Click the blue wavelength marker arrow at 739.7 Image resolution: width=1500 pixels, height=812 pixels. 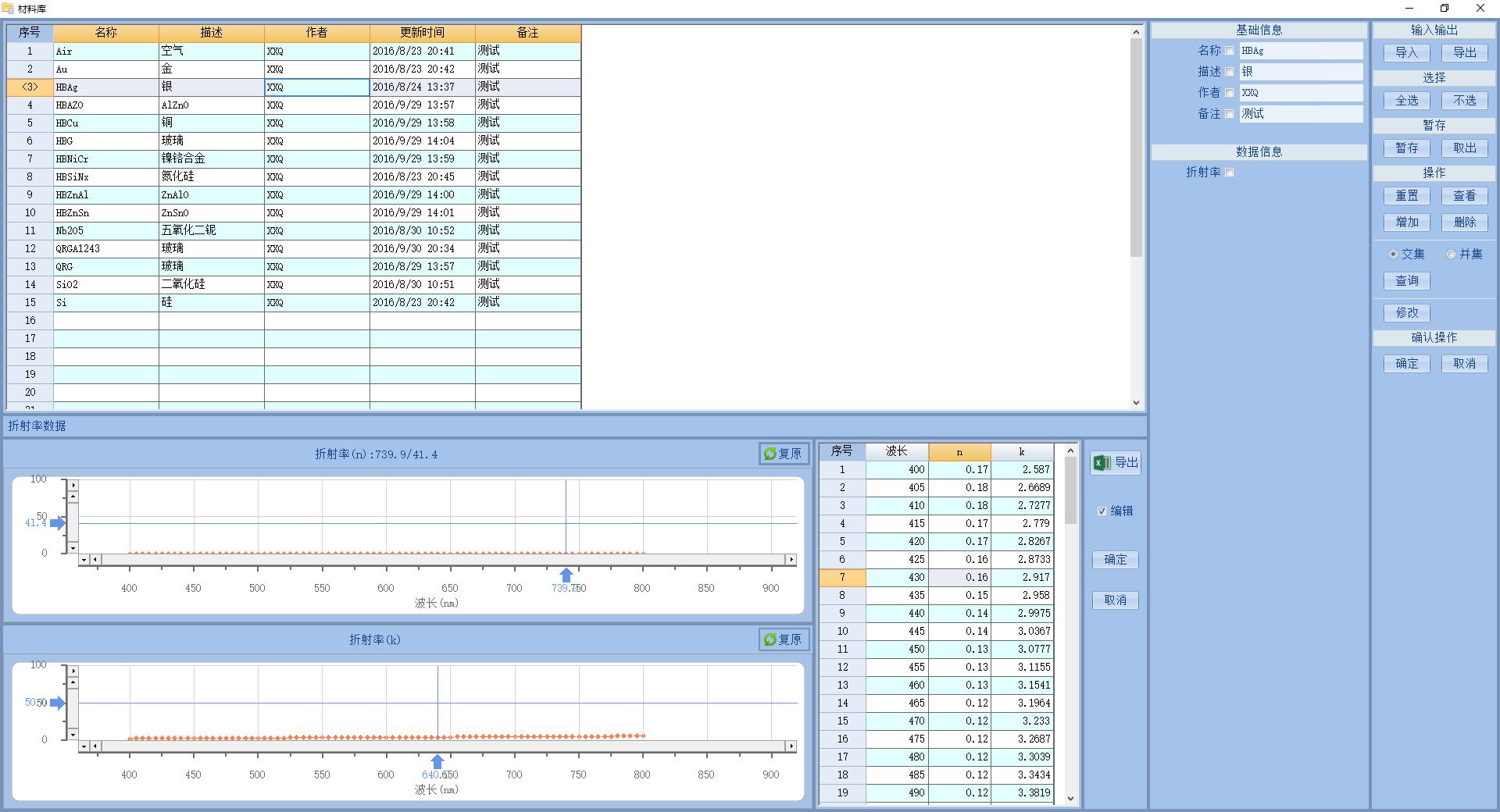(x=566, y=575)
